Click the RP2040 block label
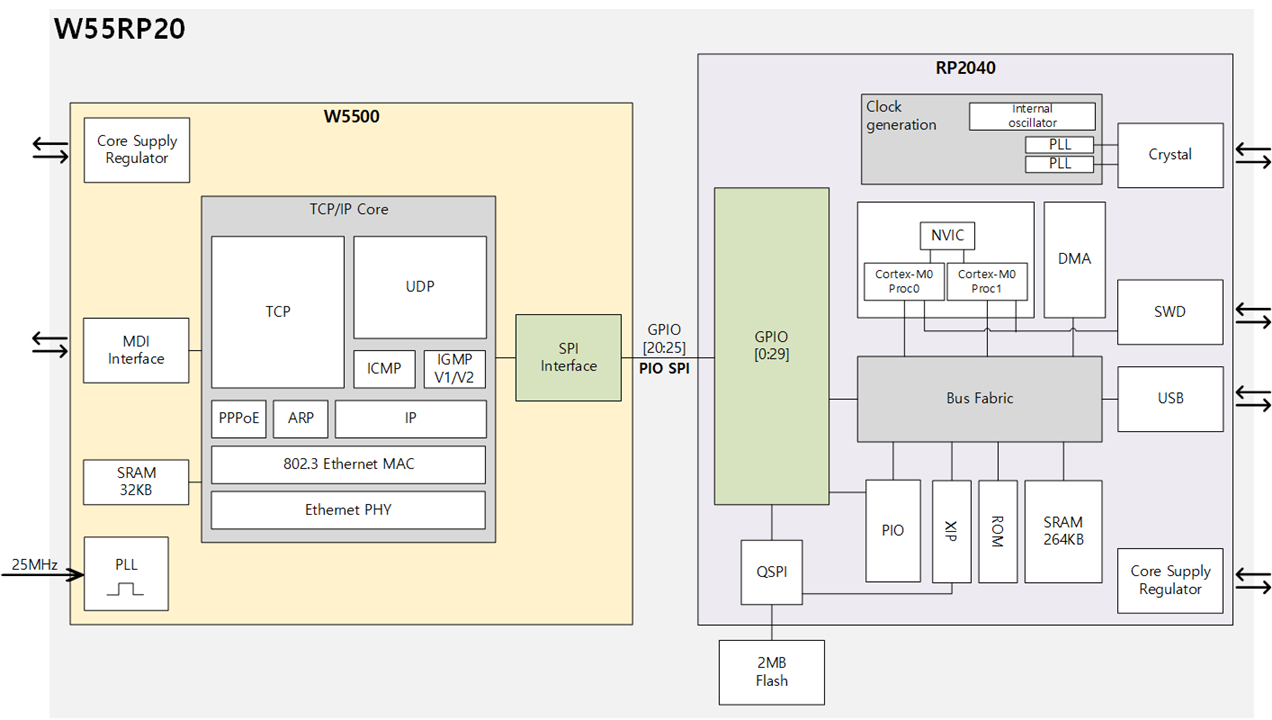 point(965,68)
